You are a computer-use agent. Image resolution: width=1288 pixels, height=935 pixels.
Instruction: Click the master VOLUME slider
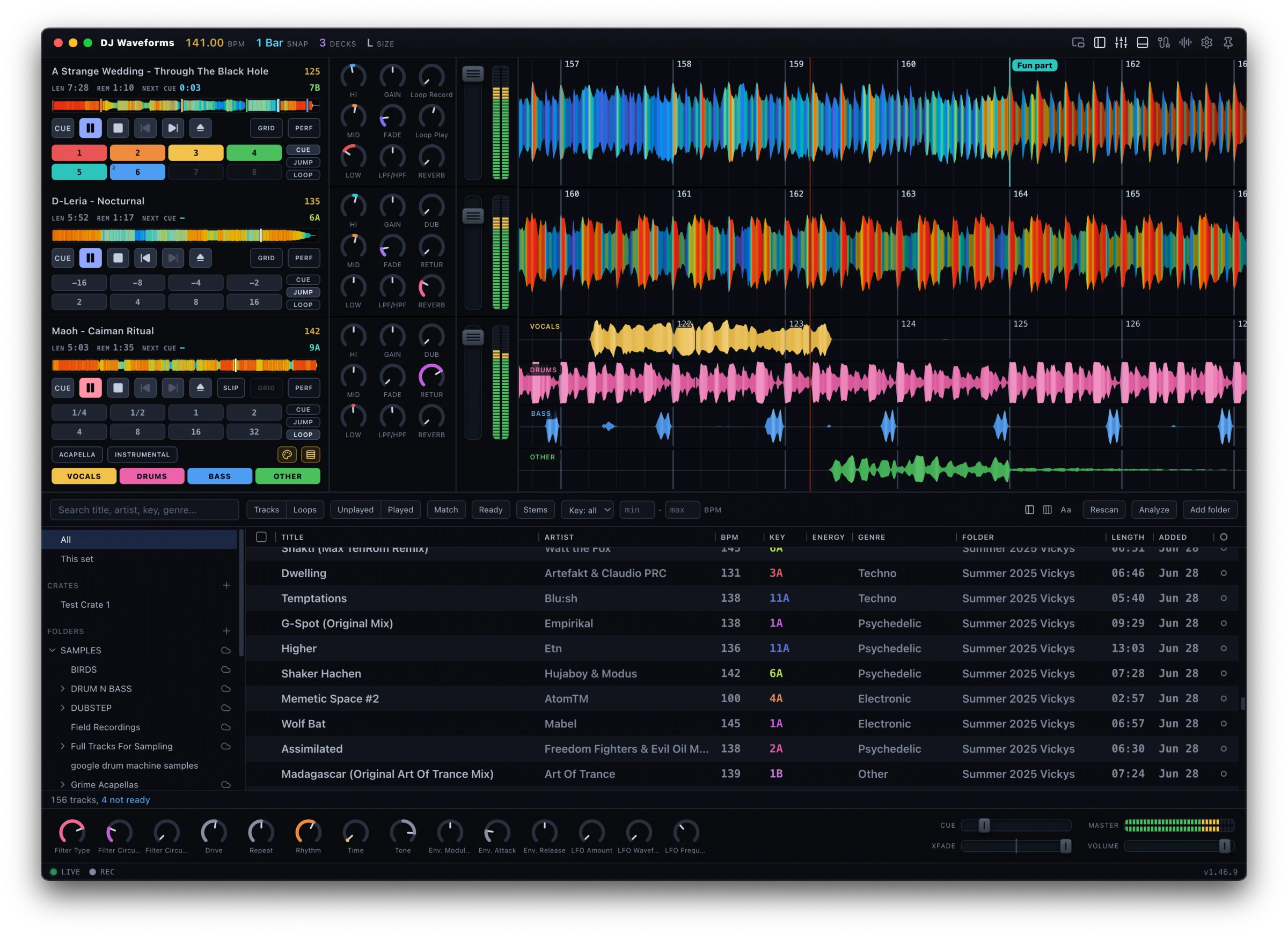click(x=1179, y=846)
